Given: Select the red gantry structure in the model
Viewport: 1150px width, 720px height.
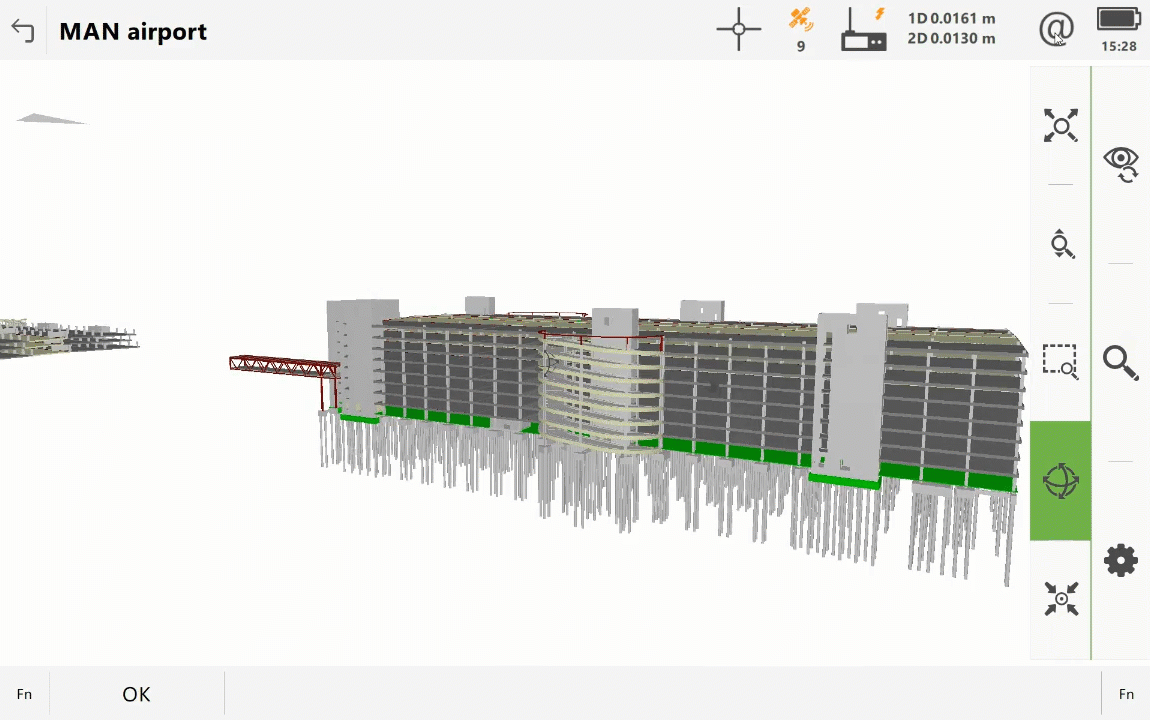Looking at the screenshot, I should pos(283,365).
